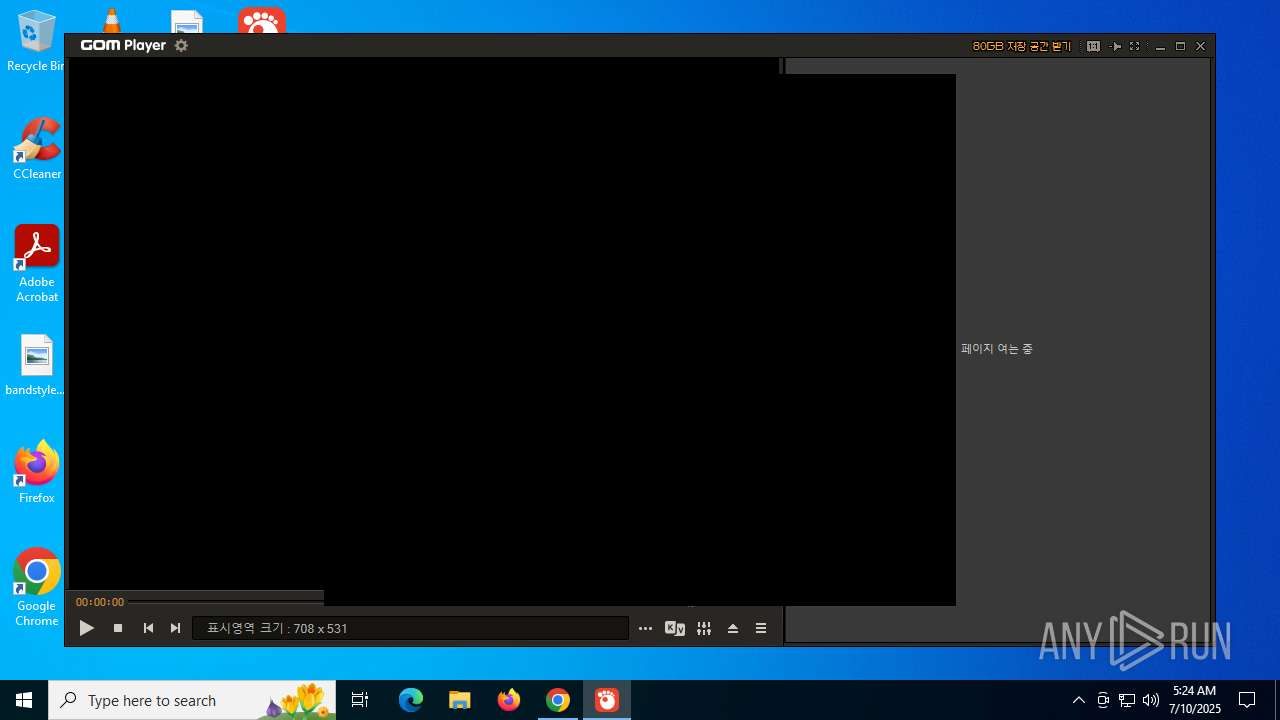Open the Windows Start menu
This screenshot has height=720, width=1280.
(24, 700)
